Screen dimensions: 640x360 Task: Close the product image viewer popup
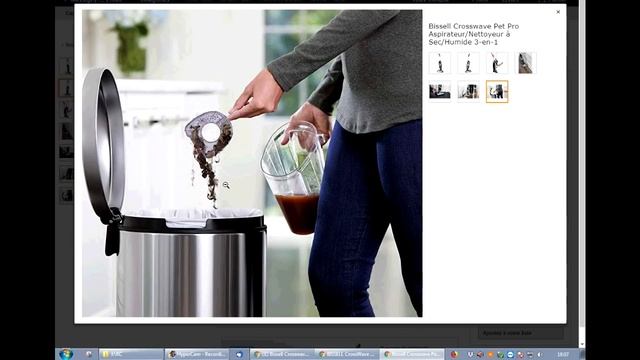pyautogui.click(x=558, y=12)
